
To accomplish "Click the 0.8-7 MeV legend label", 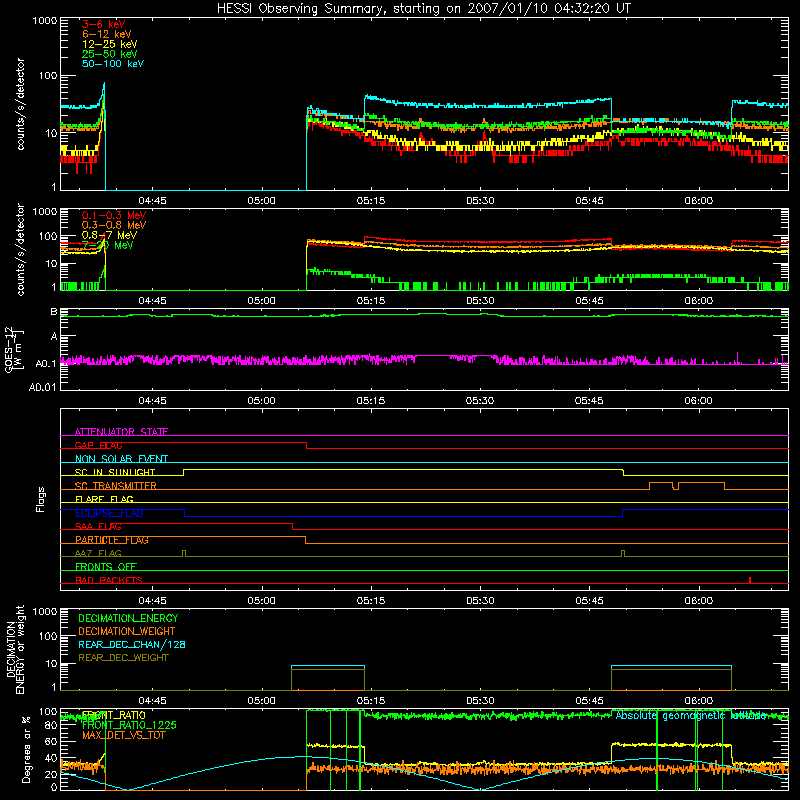I will coord(109,235).
